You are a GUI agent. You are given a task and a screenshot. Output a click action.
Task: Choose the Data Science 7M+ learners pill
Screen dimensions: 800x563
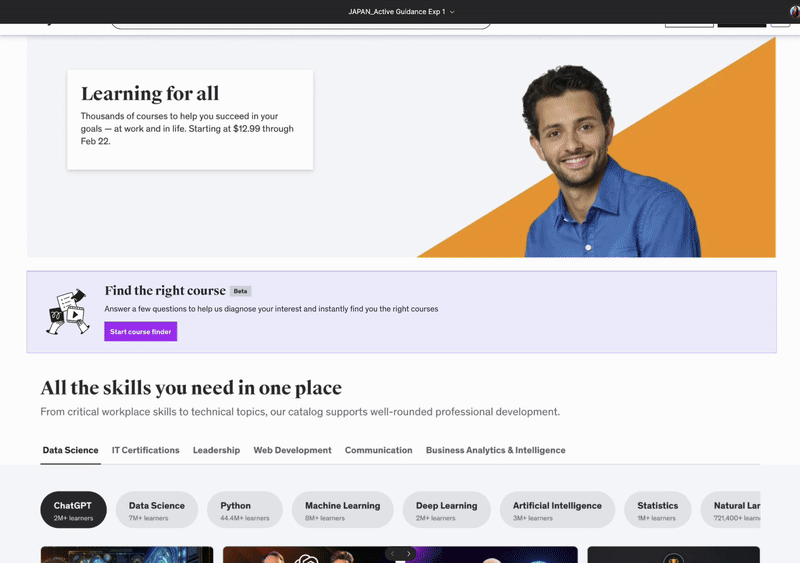point(157,510)
